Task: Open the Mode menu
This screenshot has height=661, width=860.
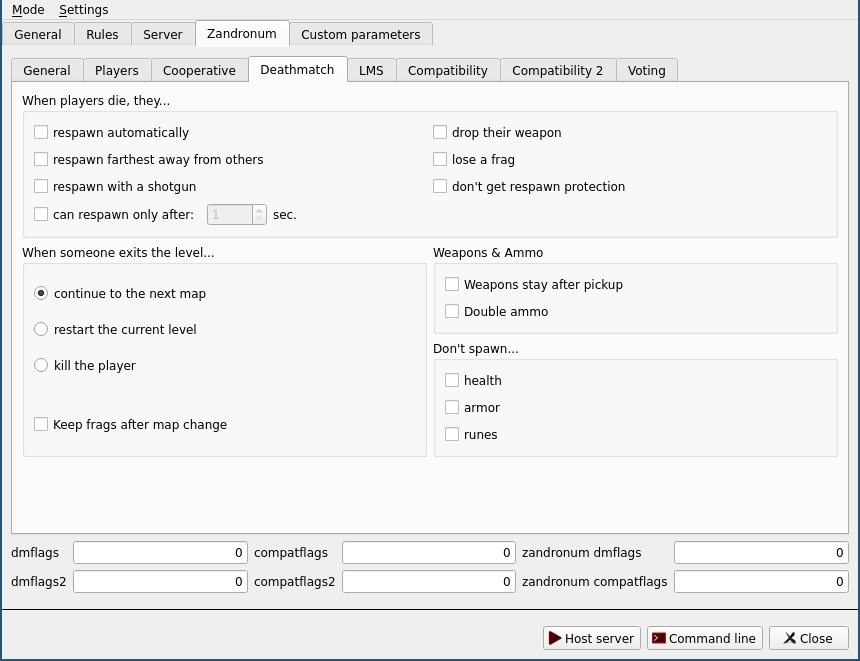Action: [x=28, y=9]
